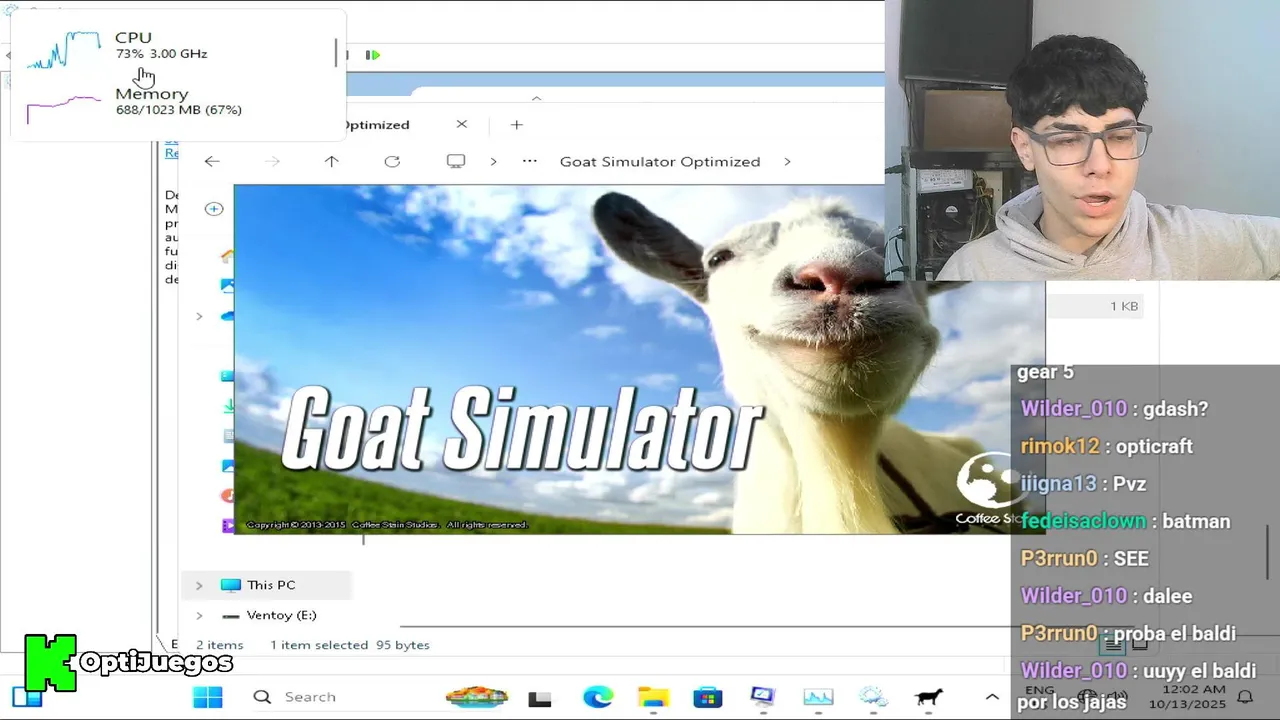Close the Goat Simulator Optimized Explorer tab
The height and width of the screenshot is (720, 1280).
pos(461,124)
